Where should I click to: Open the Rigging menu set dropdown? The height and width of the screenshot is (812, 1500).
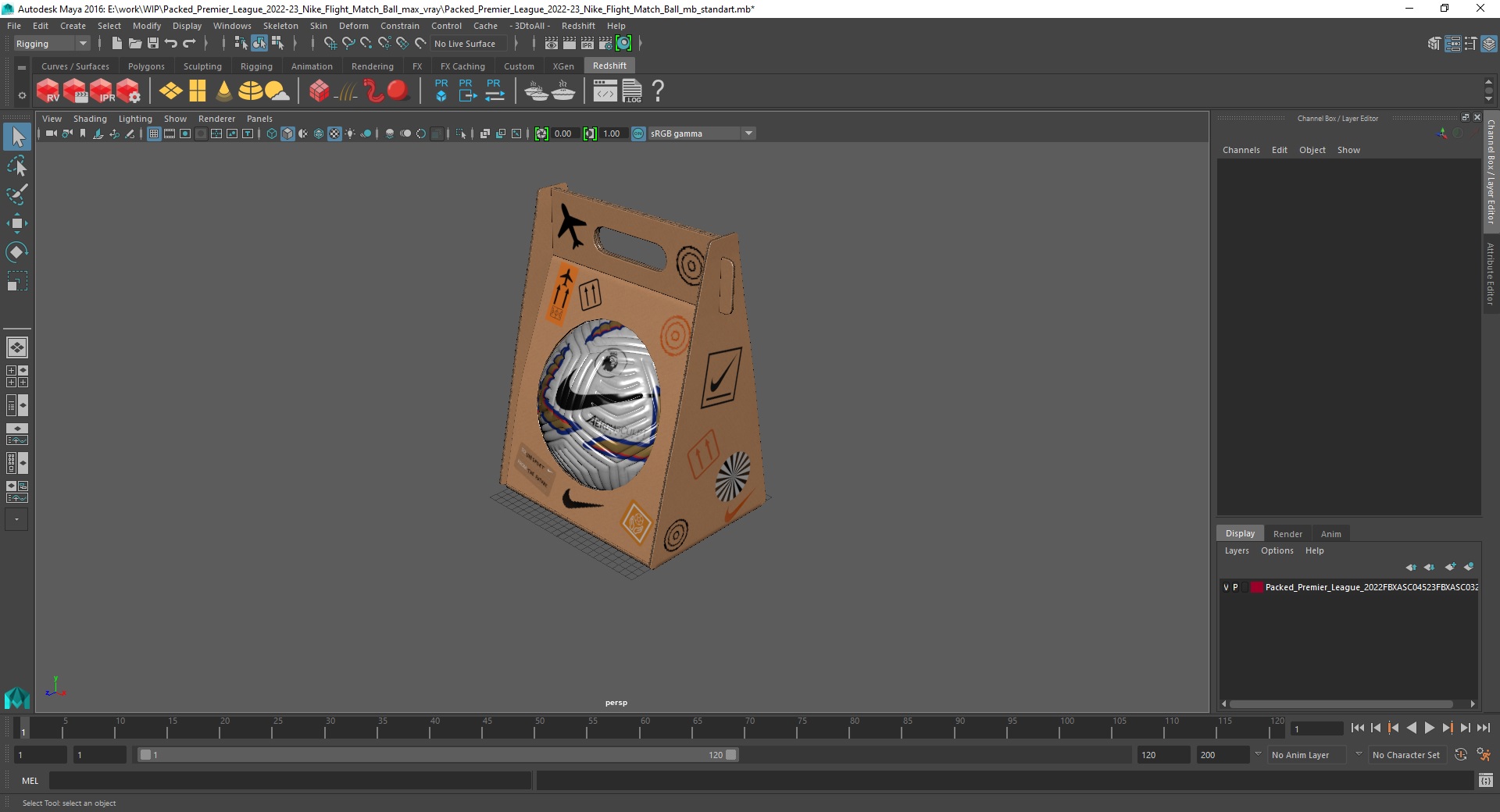[52, 44]
